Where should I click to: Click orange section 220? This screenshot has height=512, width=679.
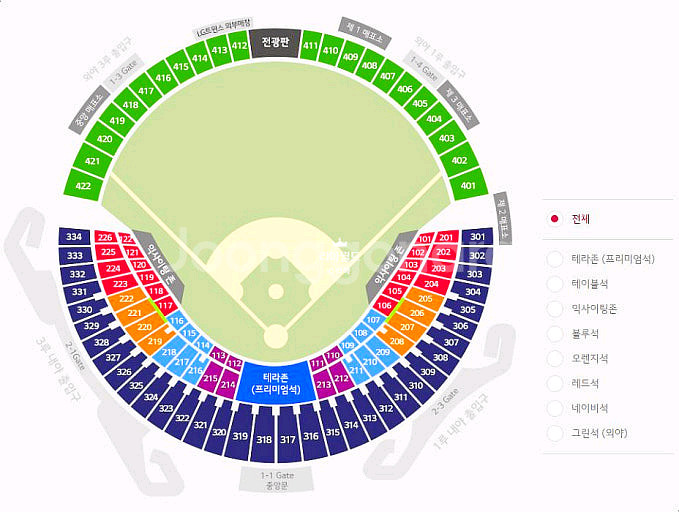(145, 327)
